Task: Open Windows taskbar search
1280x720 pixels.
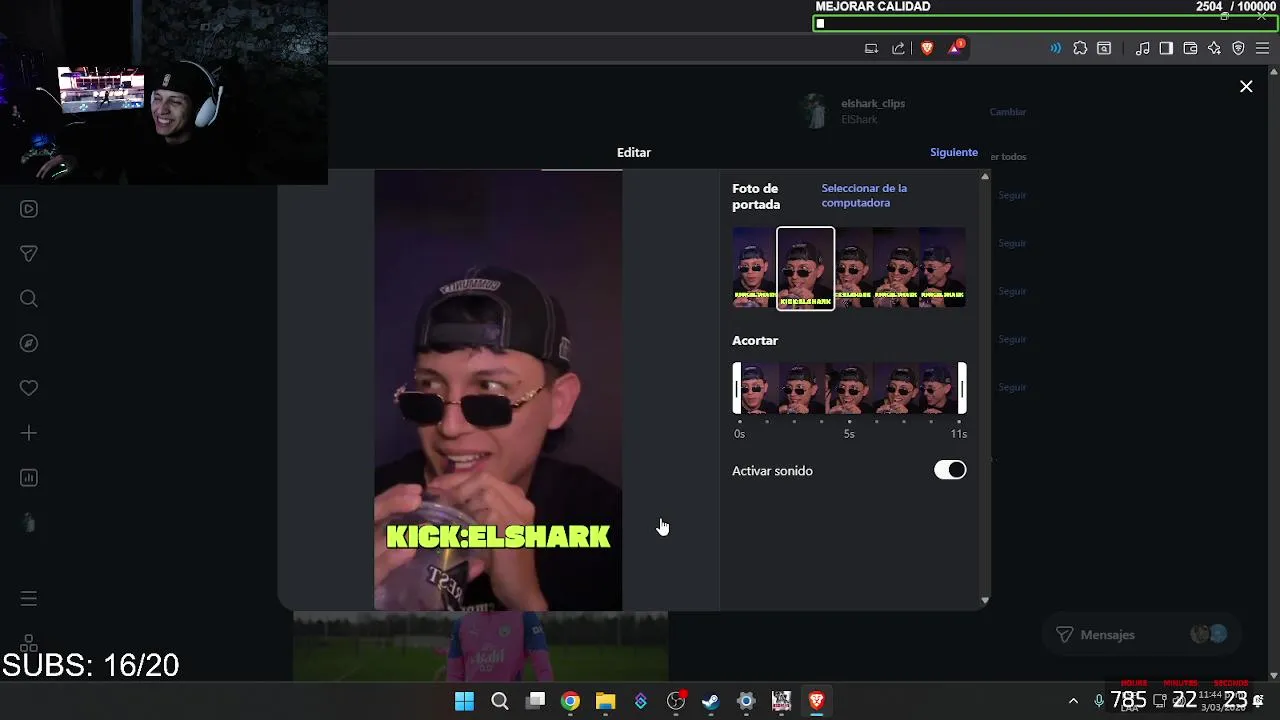Action: [x=500, y=701]
